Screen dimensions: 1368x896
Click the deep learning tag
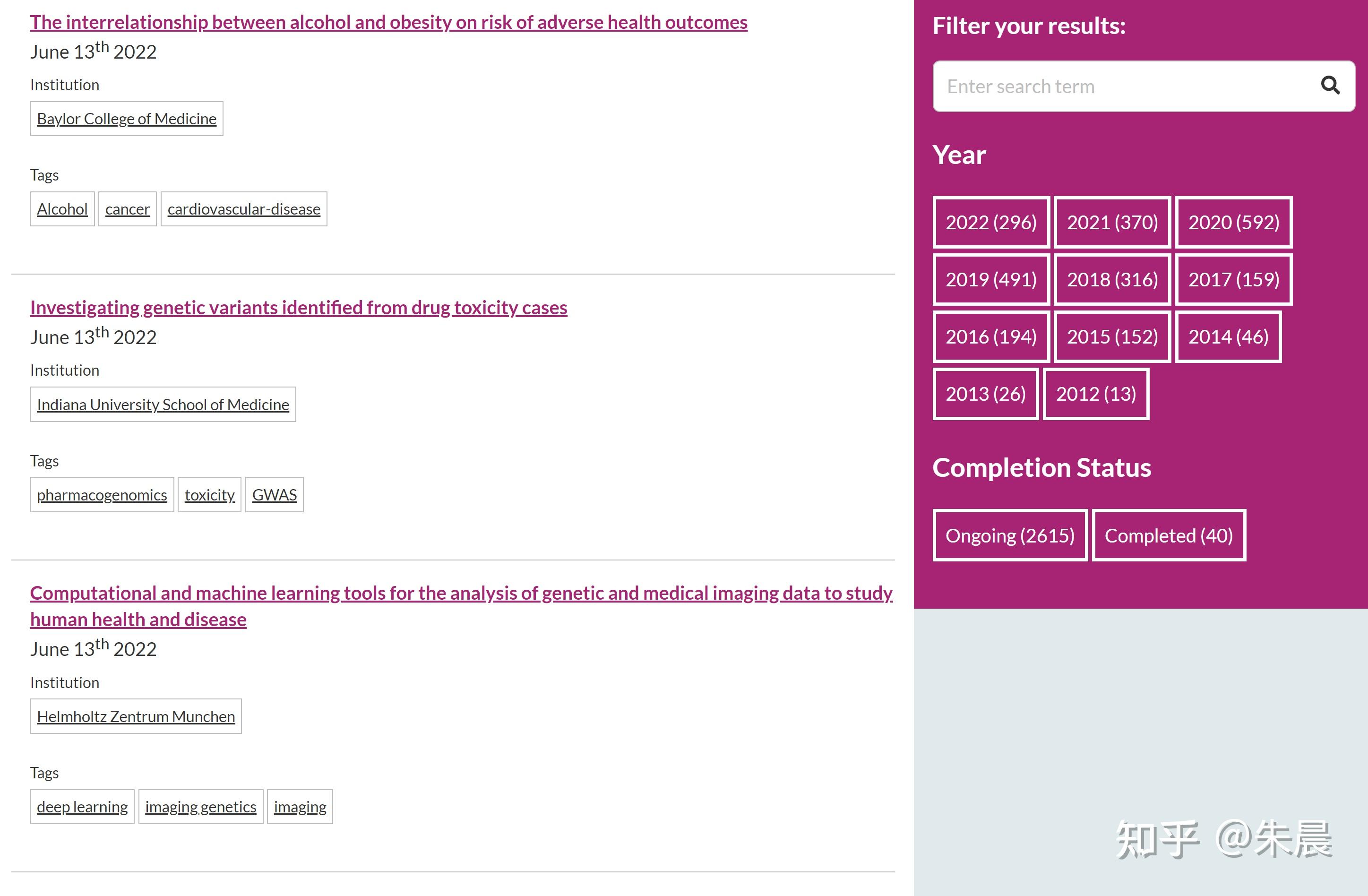(x=82, y=807)
